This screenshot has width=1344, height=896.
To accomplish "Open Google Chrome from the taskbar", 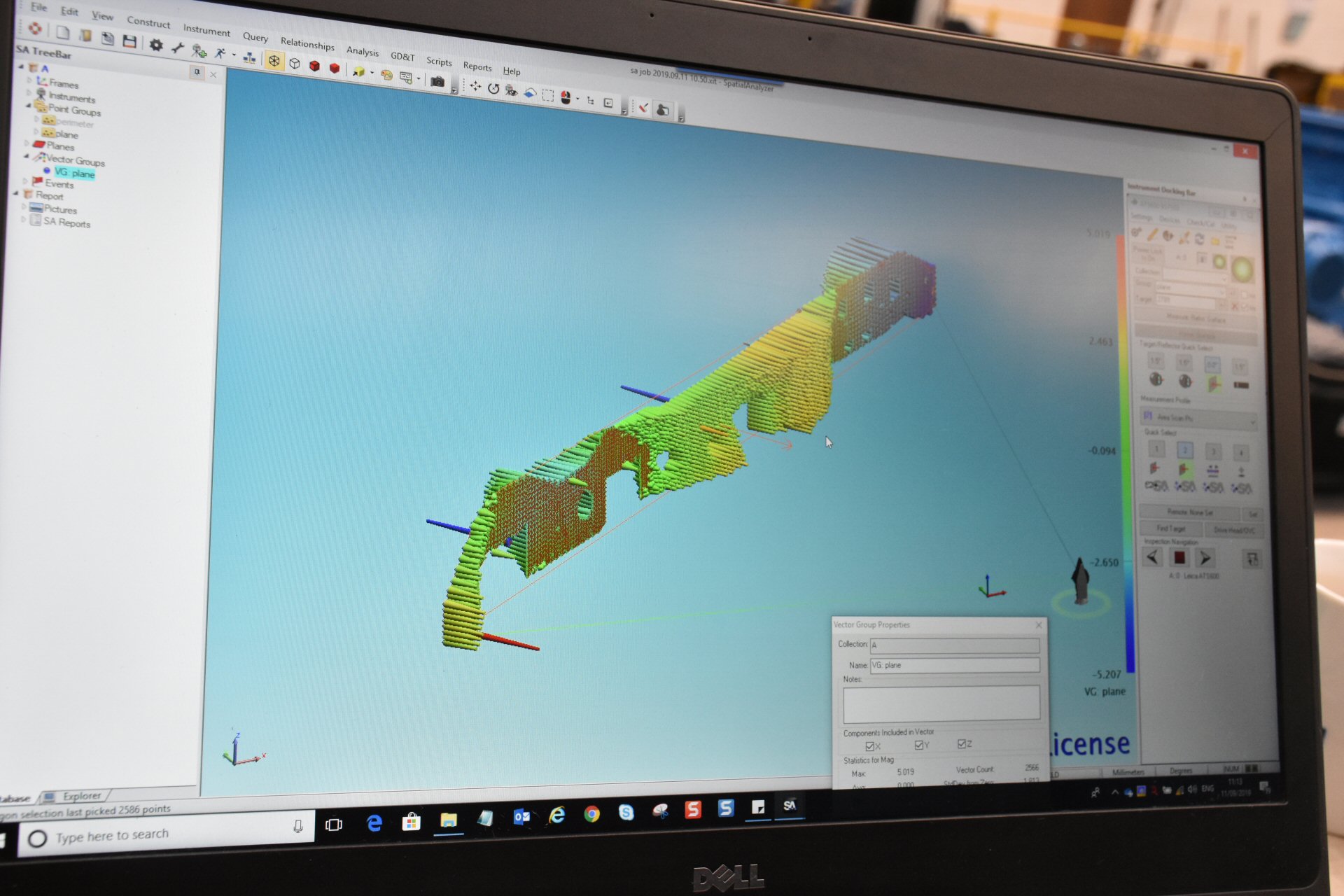I will [x=591, y=813].
